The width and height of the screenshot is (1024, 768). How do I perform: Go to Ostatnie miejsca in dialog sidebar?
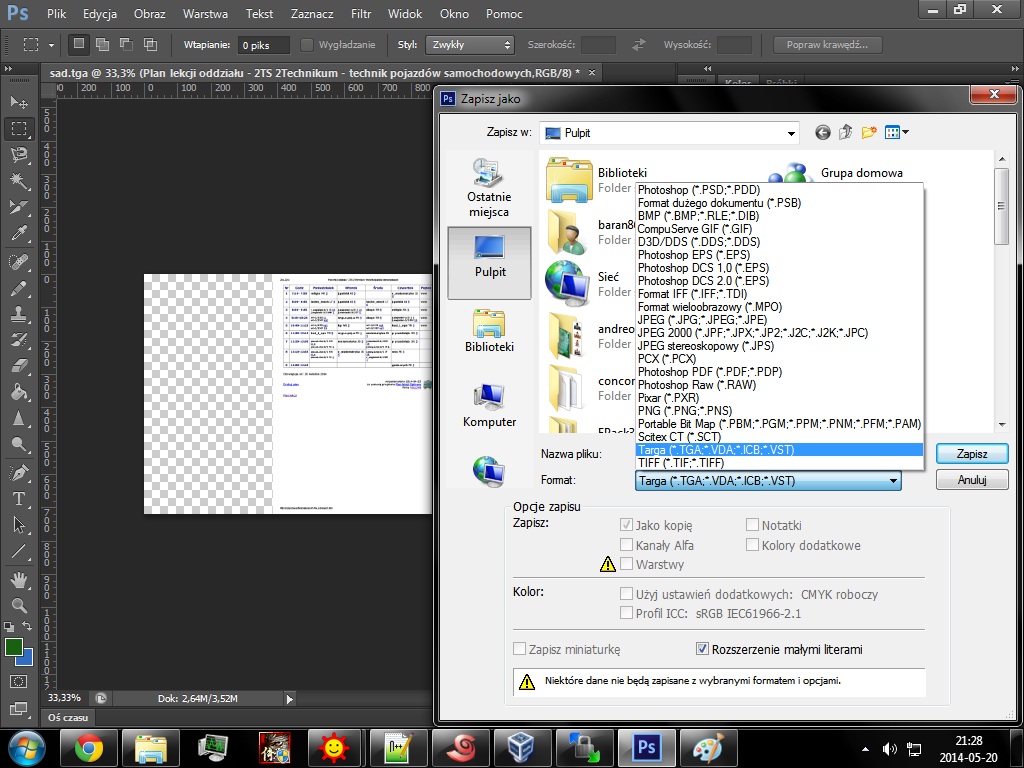point(489,187)
